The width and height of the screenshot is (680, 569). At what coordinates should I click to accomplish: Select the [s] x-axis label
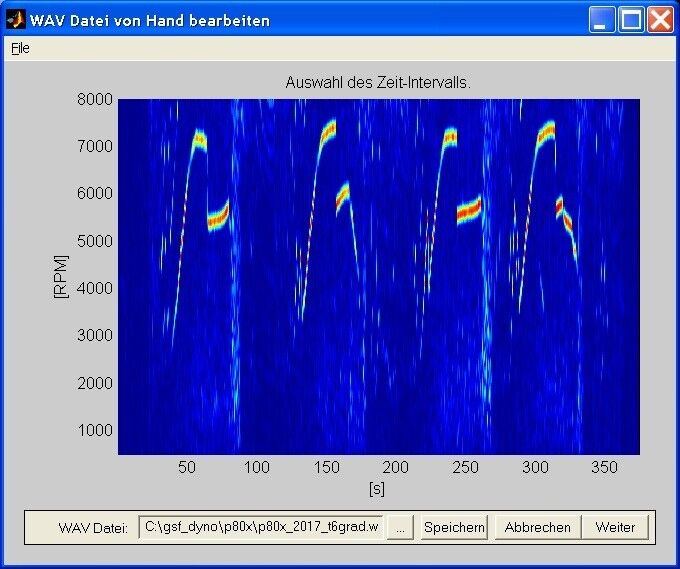(x=377, y=488)
